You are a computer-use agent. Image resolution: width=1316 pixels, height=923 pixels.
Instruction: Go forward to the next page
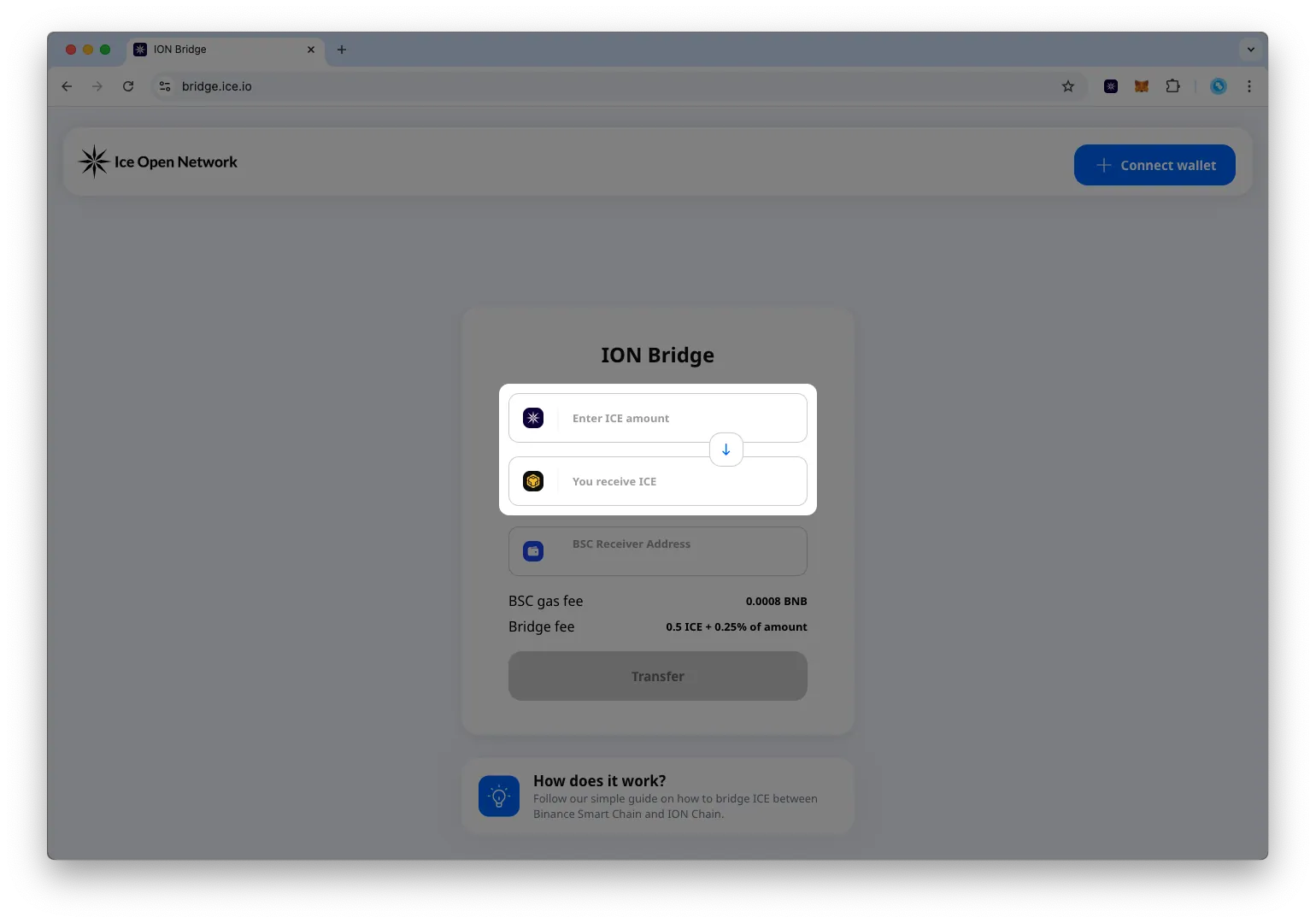97,86
